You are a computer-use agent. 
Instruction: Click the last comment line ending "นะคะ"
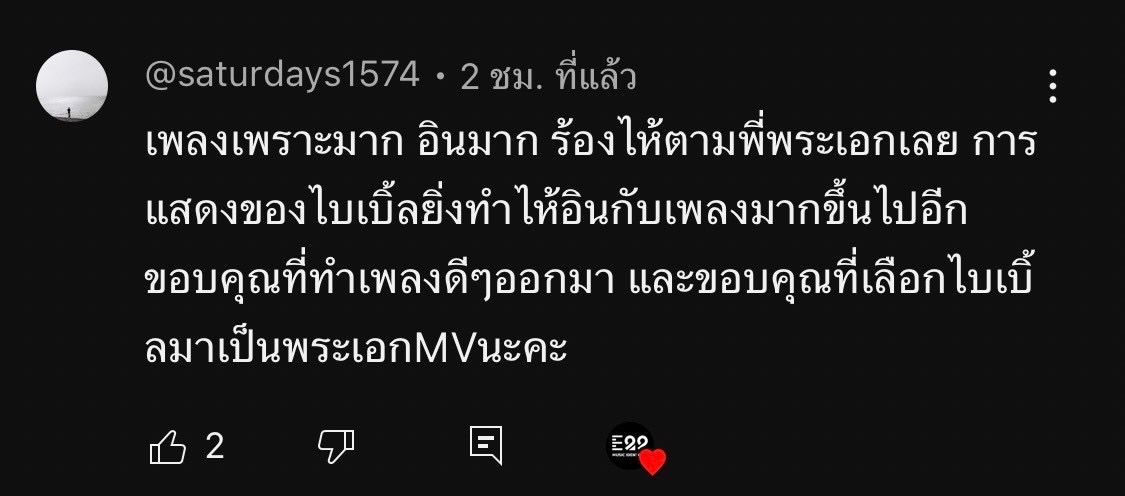click(357, 350)
